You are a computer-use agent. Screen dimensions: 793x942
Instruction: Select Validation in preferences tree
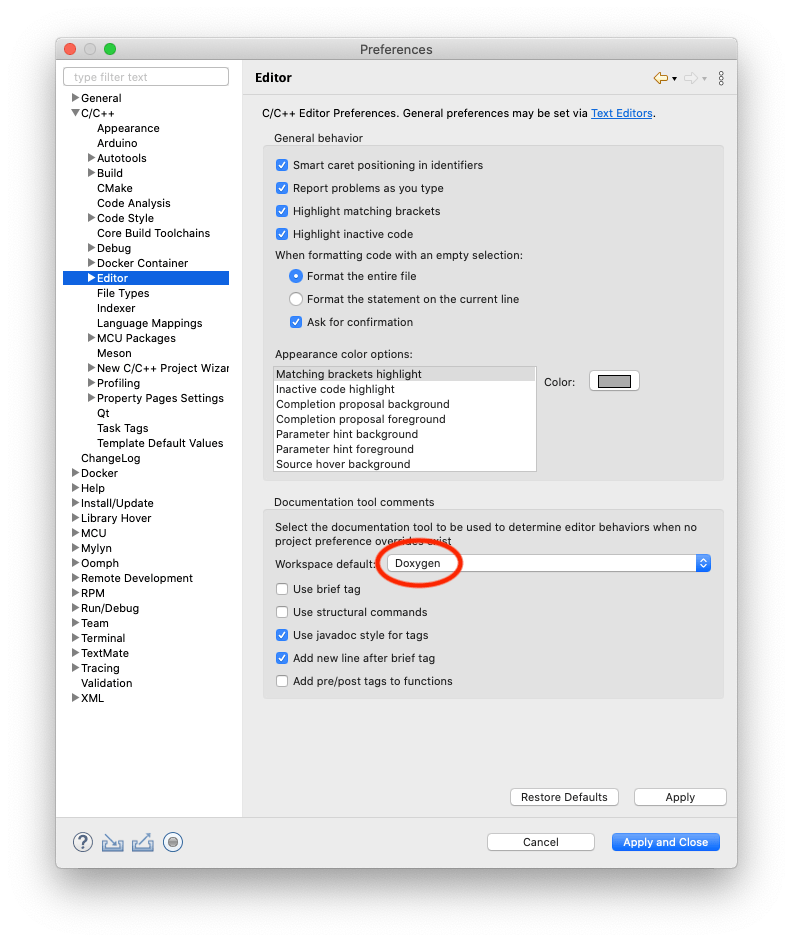pyautogui.click(x=106, y=683)
